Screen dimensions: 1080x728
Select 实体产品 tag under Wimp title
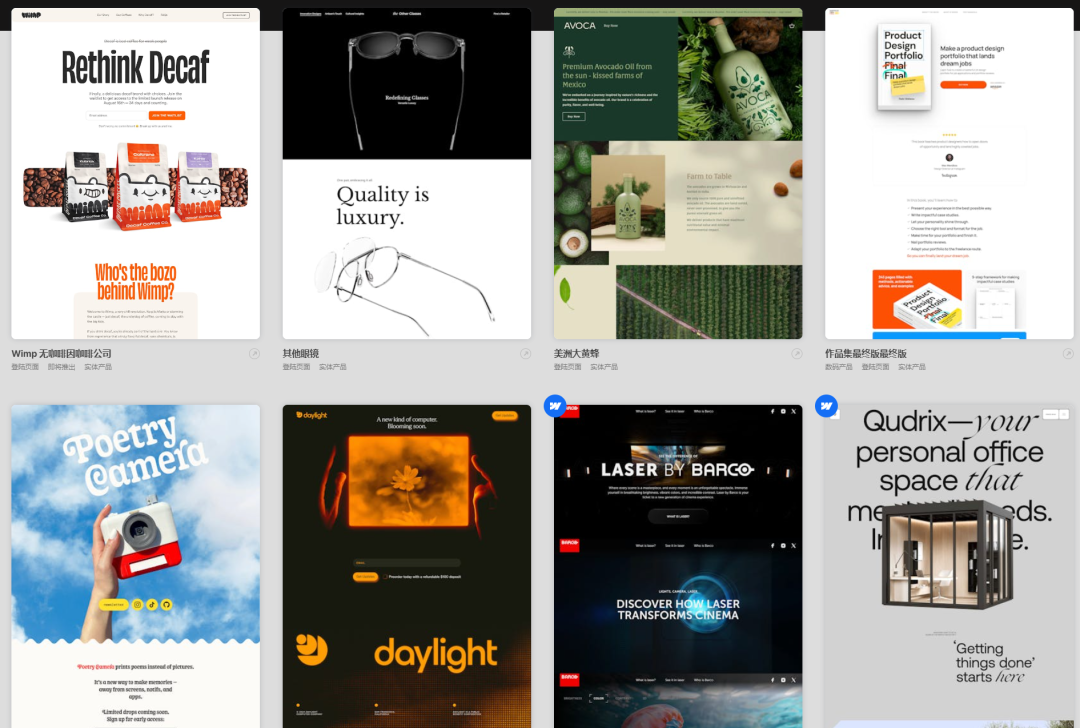98,367
